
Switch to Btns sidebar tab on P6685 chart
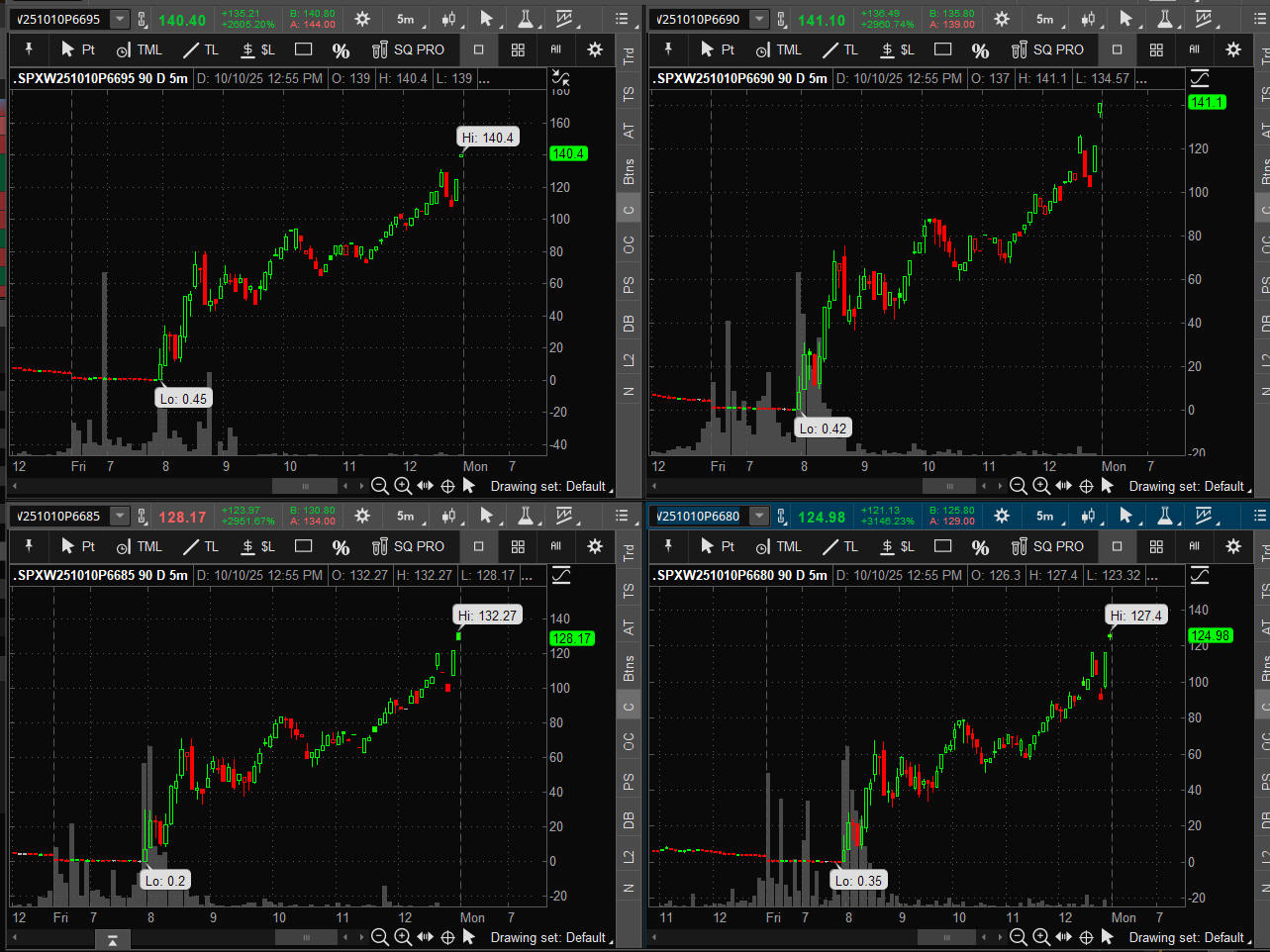click(629, 669)
